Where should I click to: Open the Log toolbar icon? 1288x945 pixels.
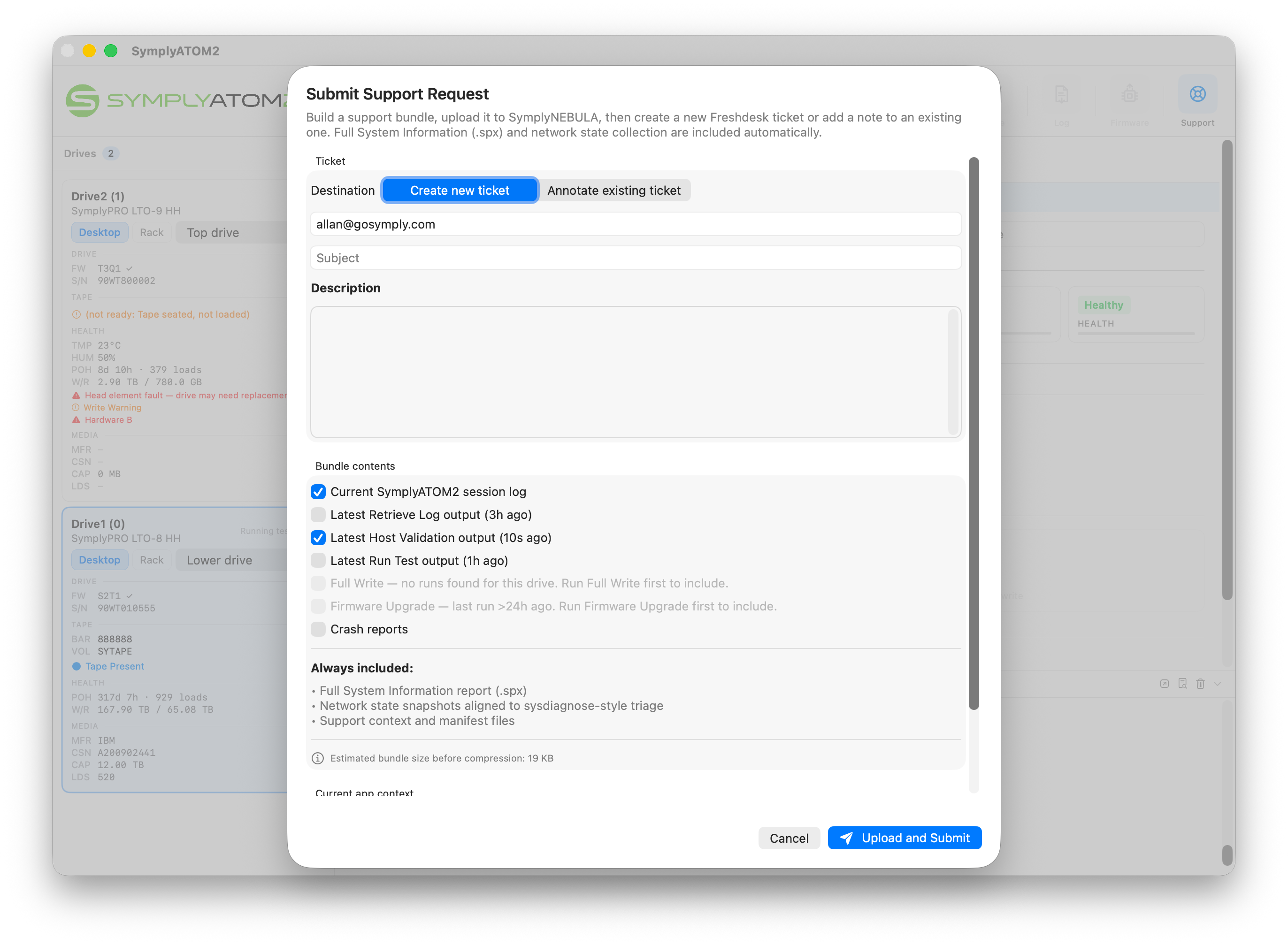1061,94
